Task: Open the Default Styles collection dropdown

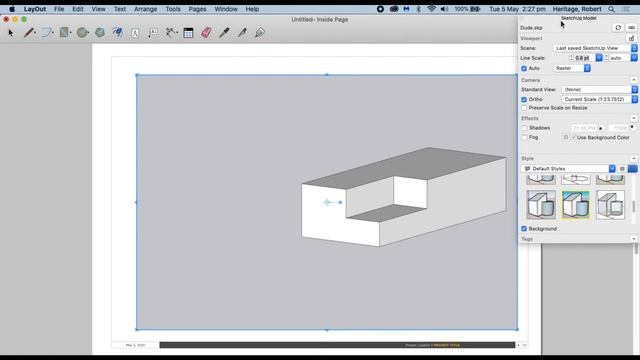Action: pos(569,169)
